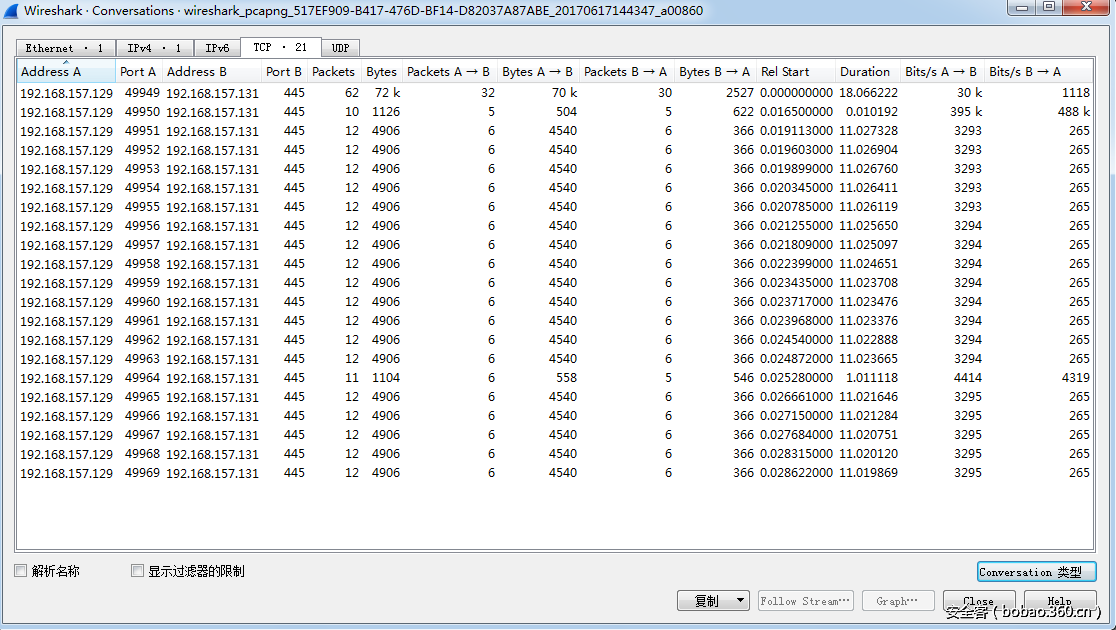1116x630 pixels.
Task: Open the 复制 dropdown button
Action: [x=713, y=601]
